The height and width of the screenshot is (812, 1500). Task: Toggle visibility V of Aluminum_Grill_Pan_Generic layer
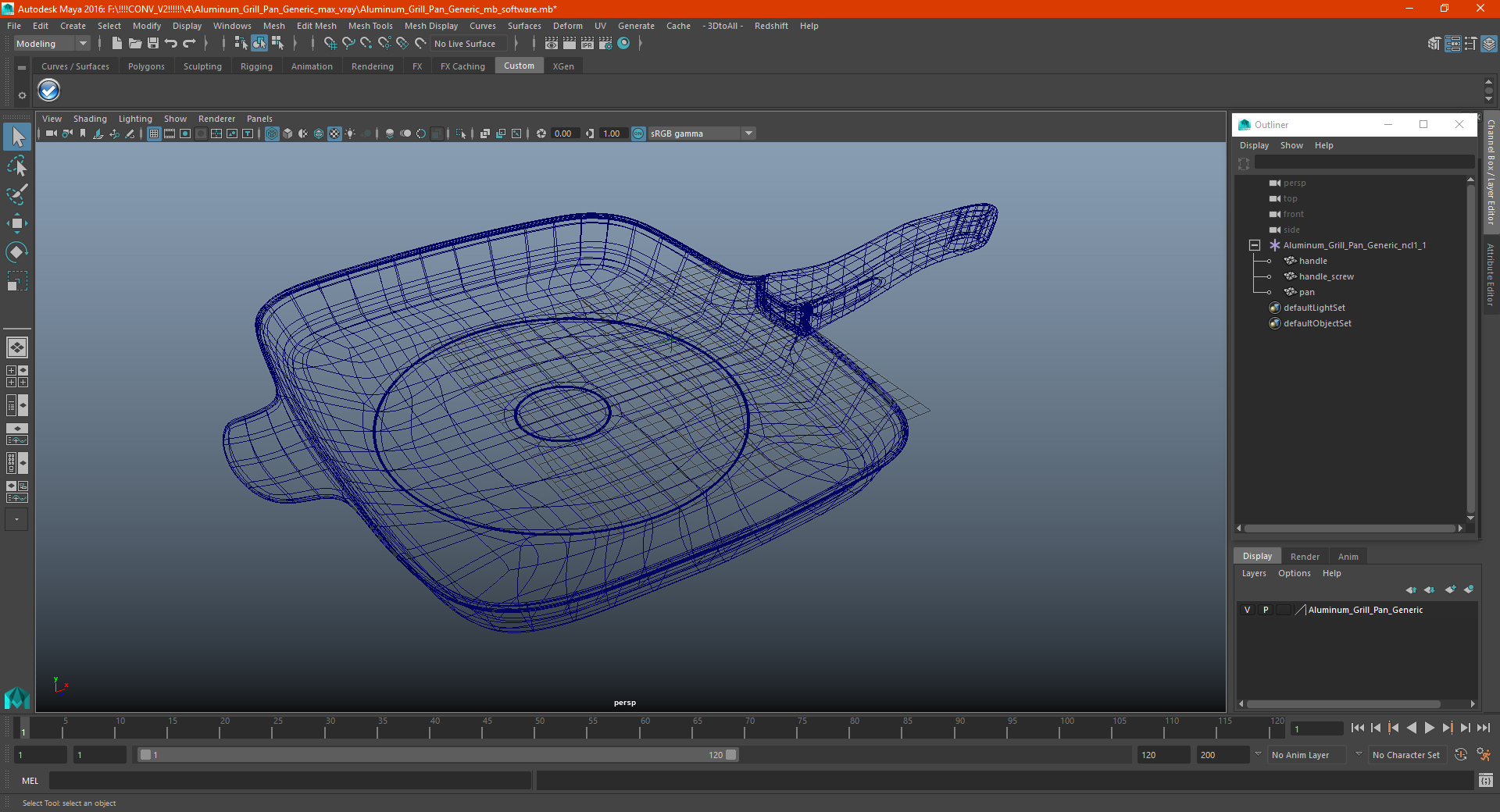point(1247,610)
